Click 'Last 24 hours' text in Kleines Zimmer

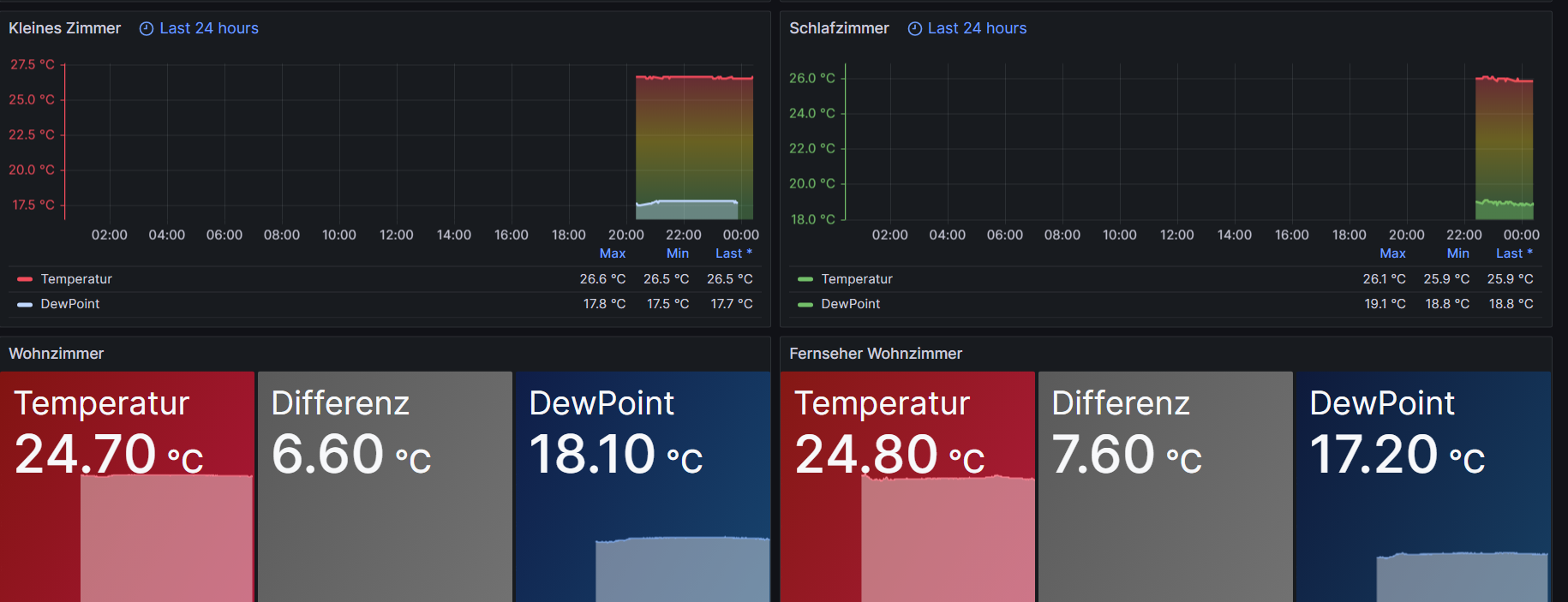pyautogui.click(x=209, y=28)
